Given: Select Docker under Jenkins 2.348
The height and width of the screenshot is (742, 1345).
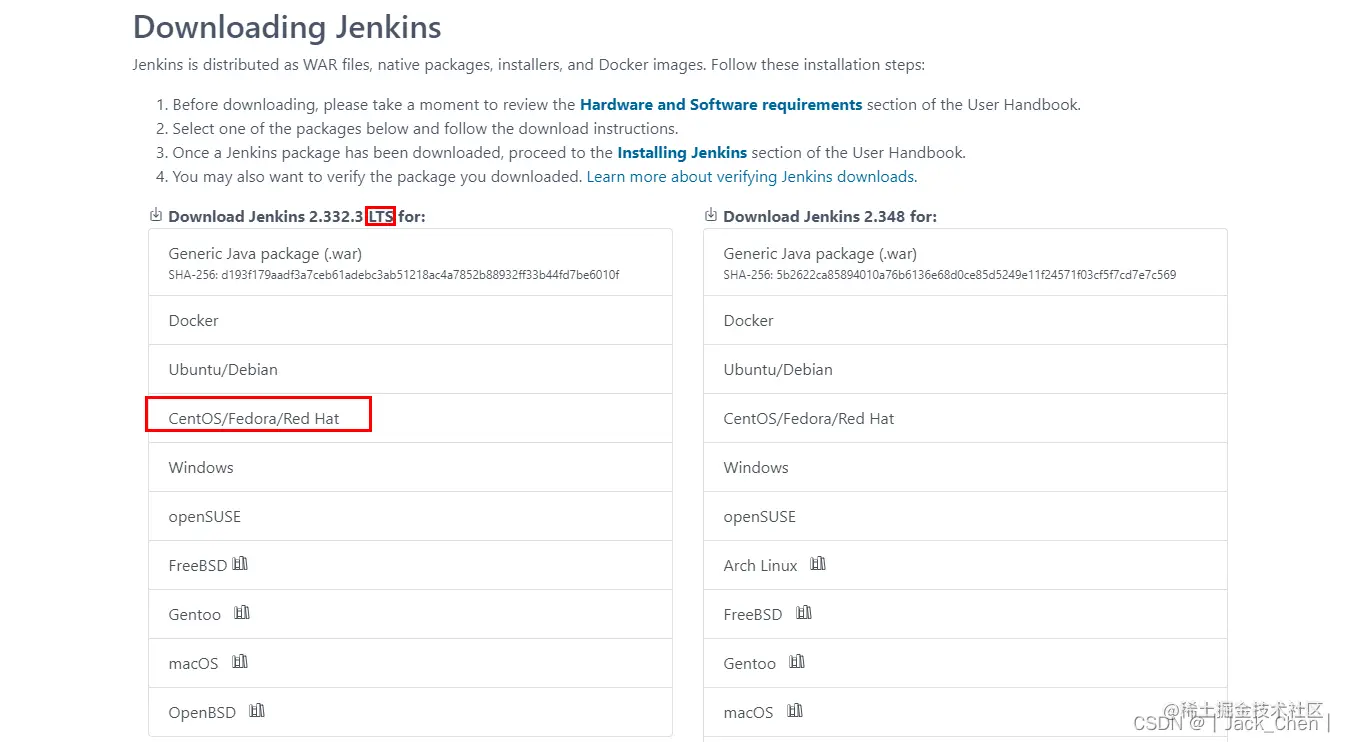Looking at the screenshot, I should pyautogui.click(x=965, y=320).
